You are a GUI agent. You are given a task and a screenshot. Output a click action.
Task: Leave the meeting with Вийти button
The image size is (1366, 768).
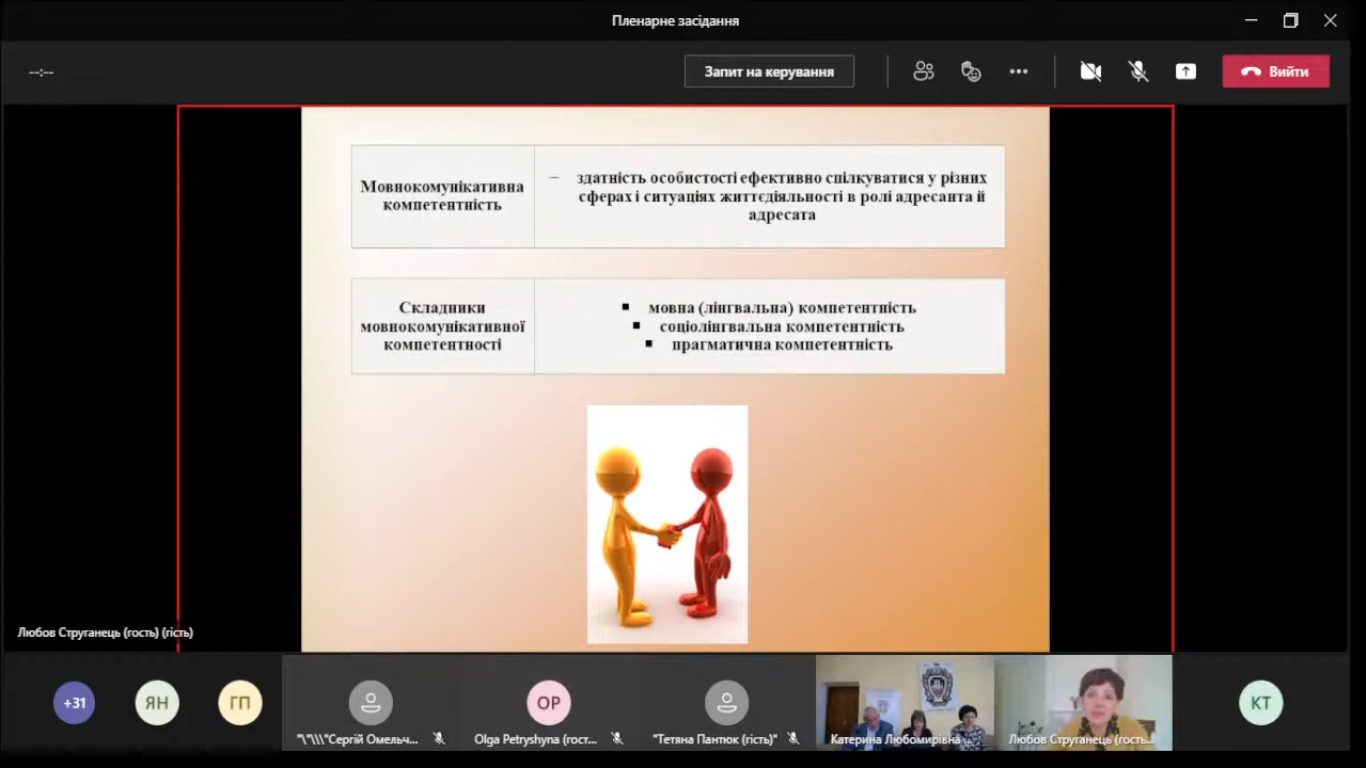click(1275, 72)
